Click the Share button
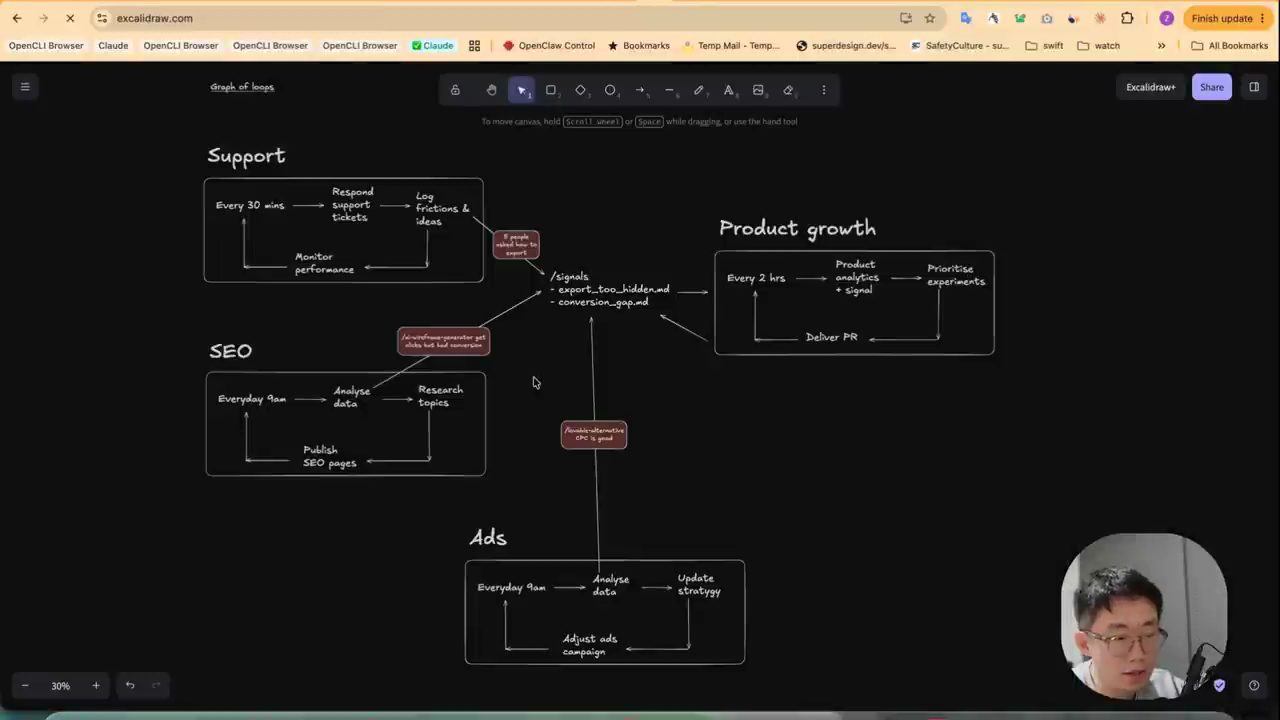Screen dimensions: 1280x720 [1212, 87]
